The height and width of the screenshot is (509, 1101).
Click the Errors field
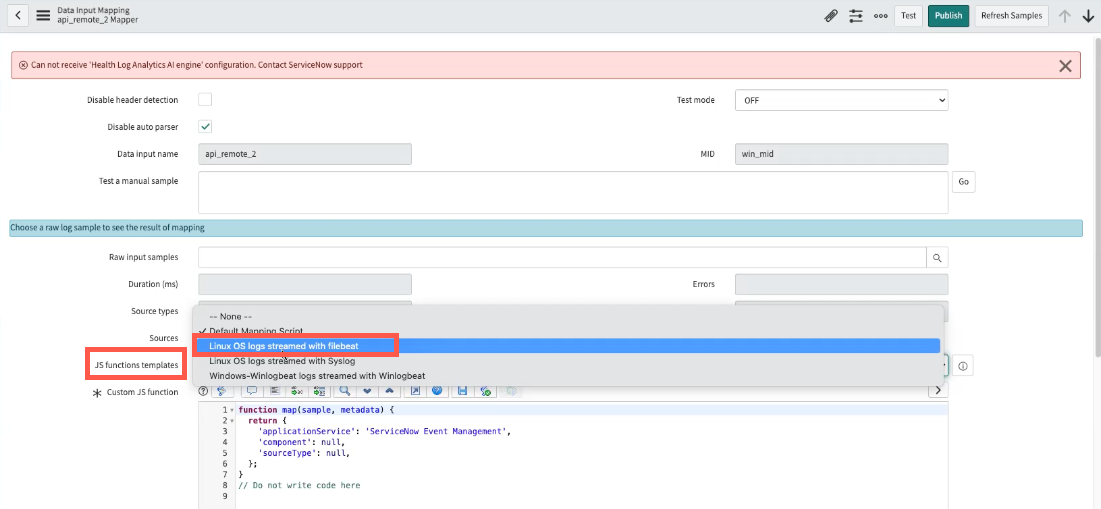click(841, 284)
